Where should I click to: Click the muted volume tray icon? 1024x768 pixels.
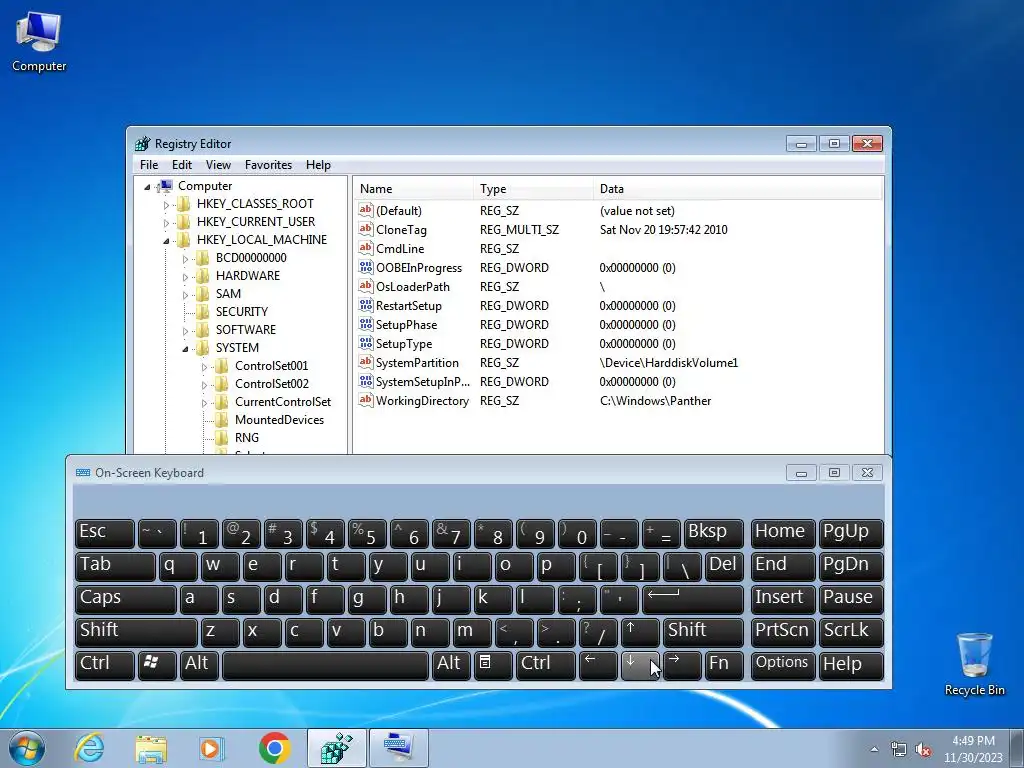click(x=923, y=750)
